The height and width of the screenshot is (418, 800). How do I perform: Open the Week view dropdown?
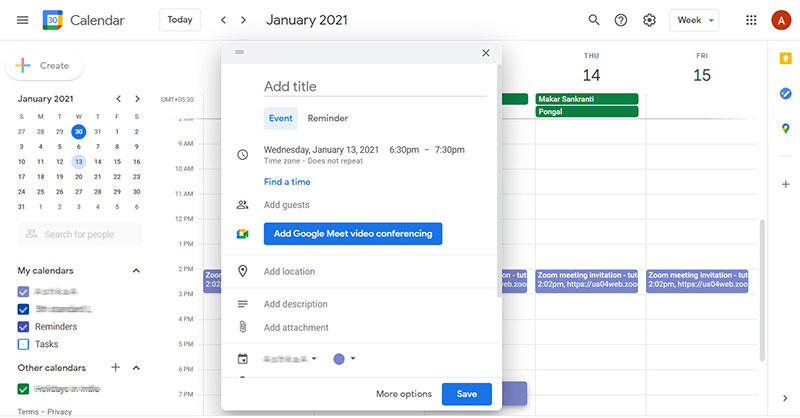[x=694, y=20]
